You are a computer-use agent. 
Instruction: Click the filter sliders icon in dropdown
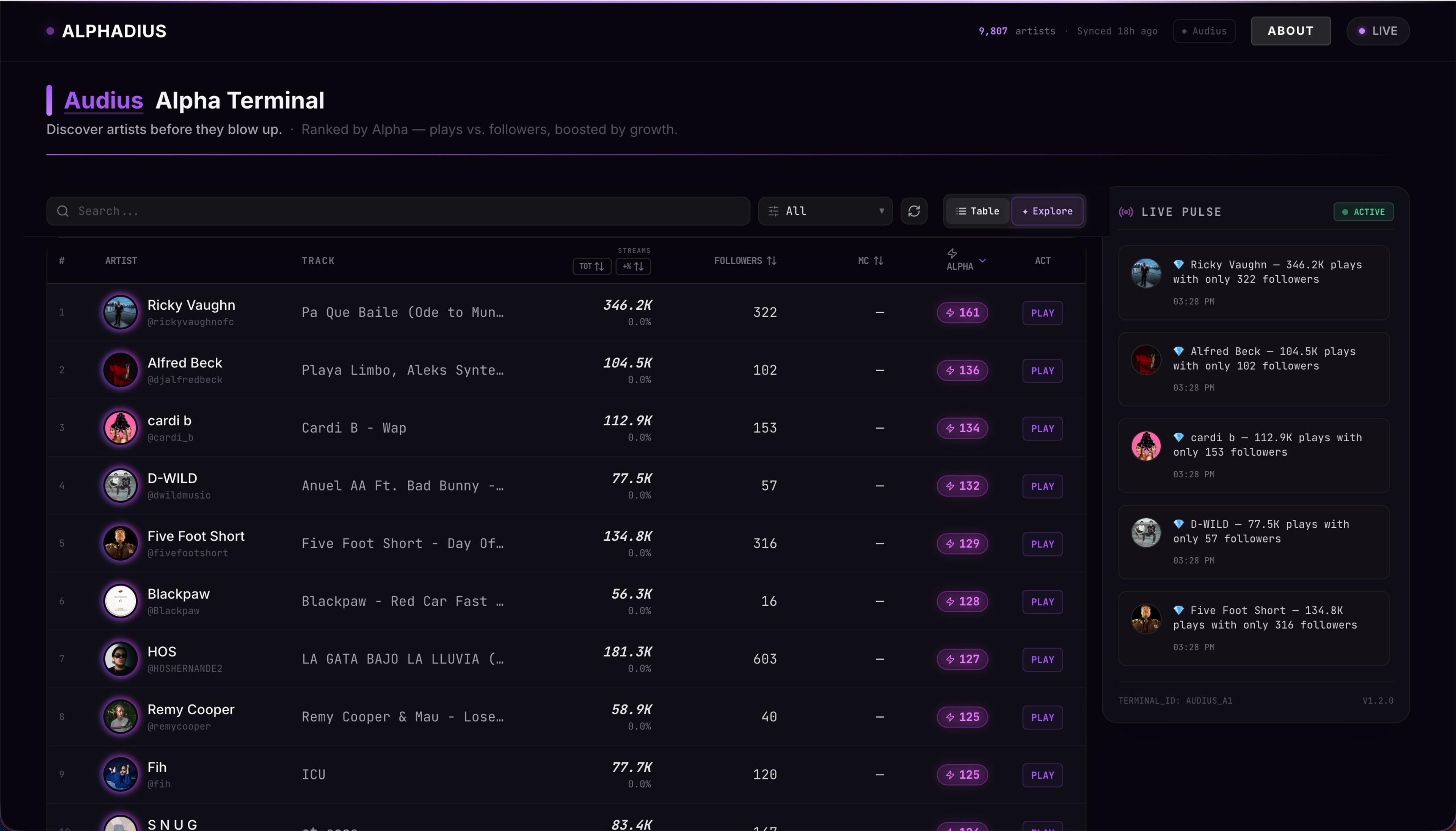coord(773,211)
